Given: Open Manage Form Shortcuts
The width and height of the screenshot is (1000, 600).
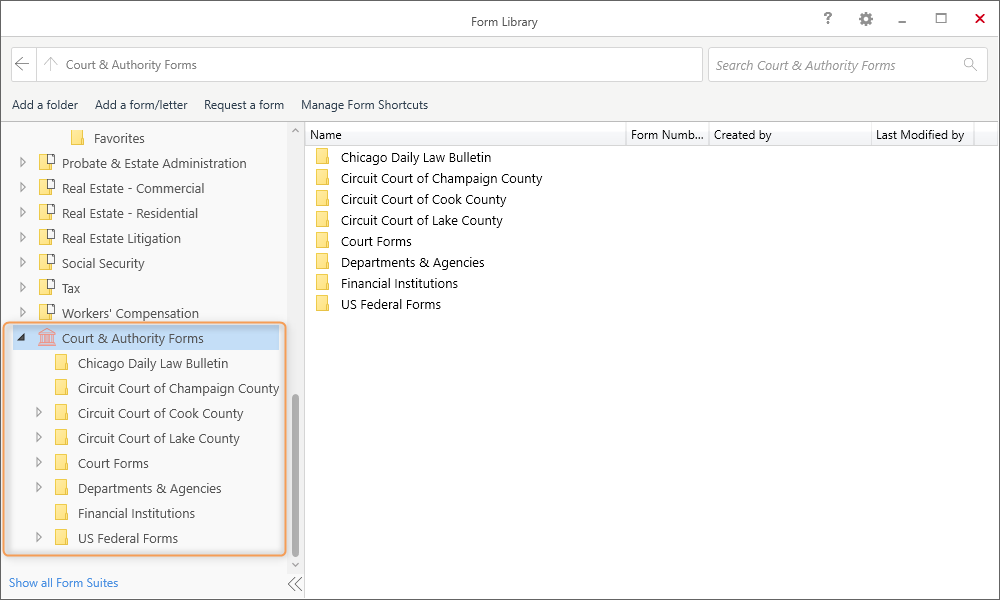Looking at the screenshot, I should (364, 105).
